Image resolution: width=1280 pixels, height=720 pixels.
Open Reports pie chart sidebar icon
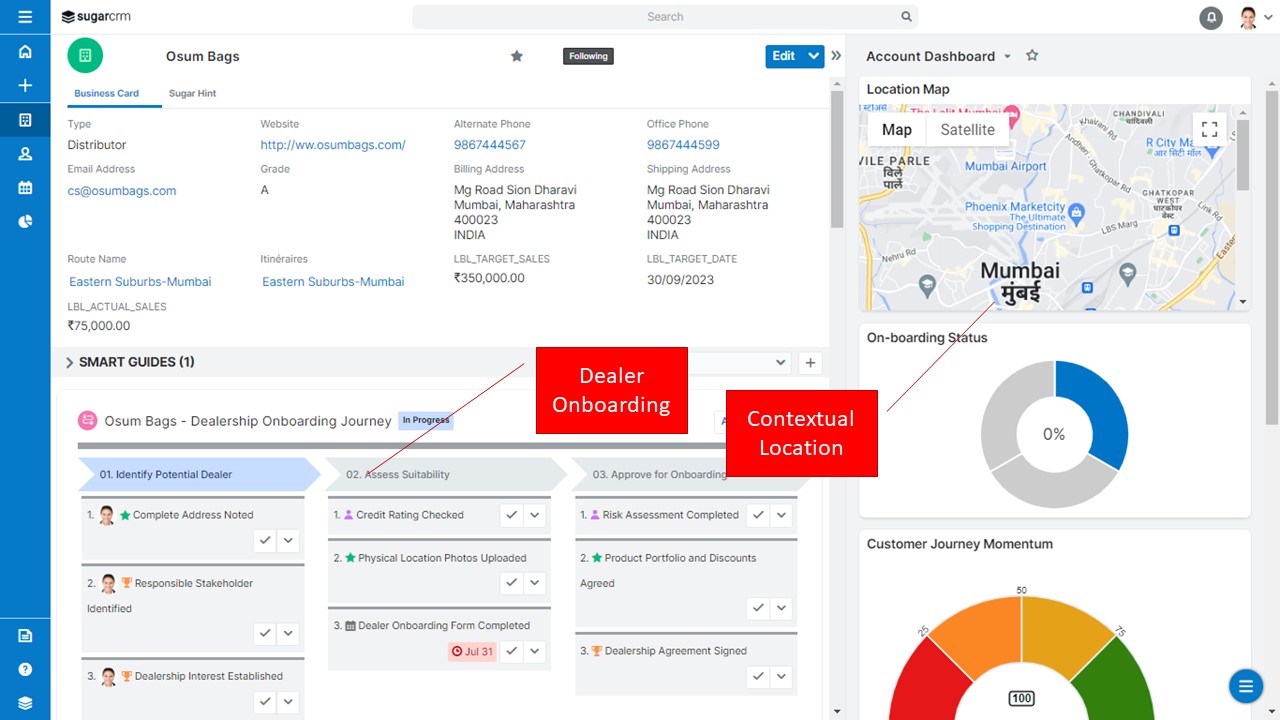(25, 222)
